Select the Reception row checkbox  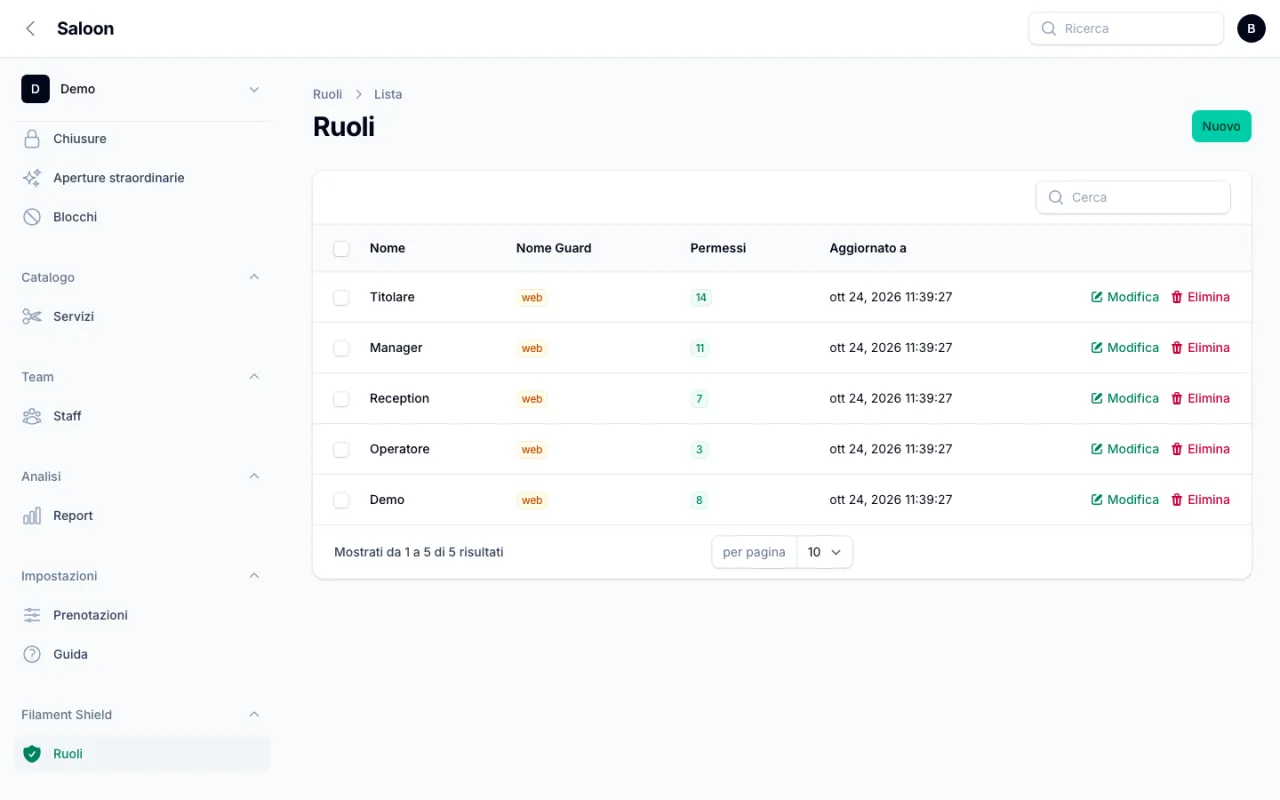click(341, 398)
